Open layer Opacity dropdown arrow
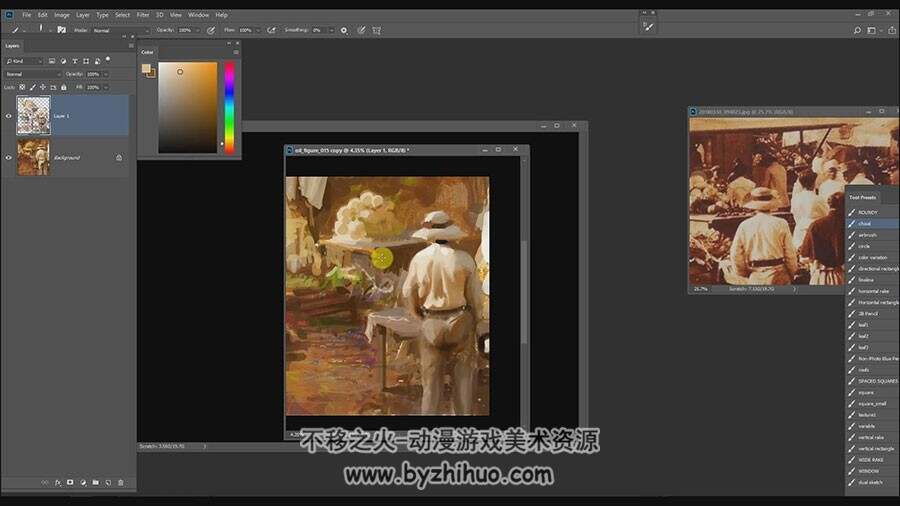 pos(106,74)
